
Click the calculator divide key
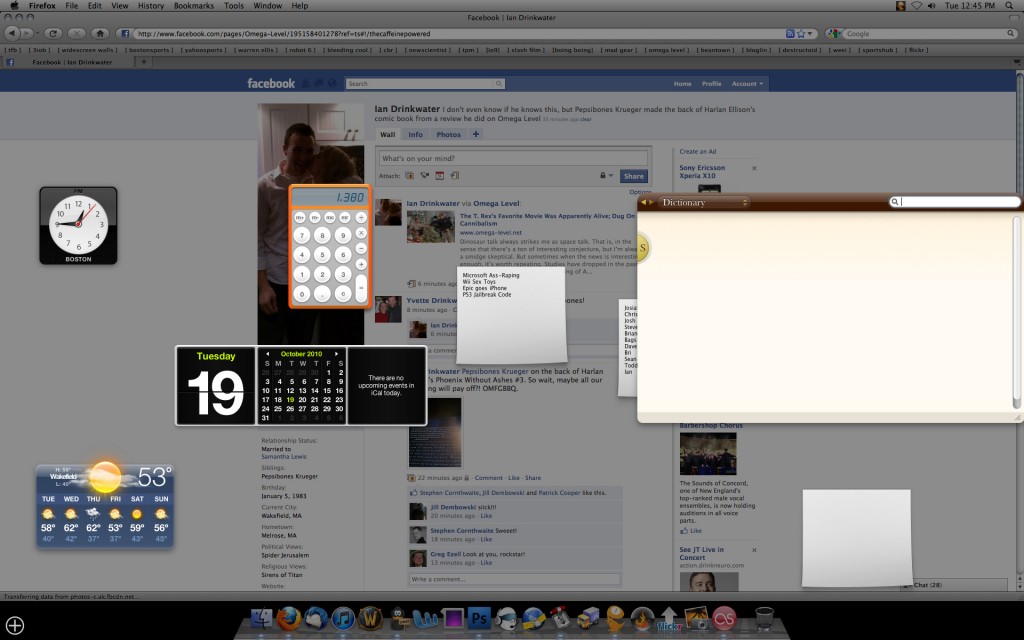click(361, 217)
